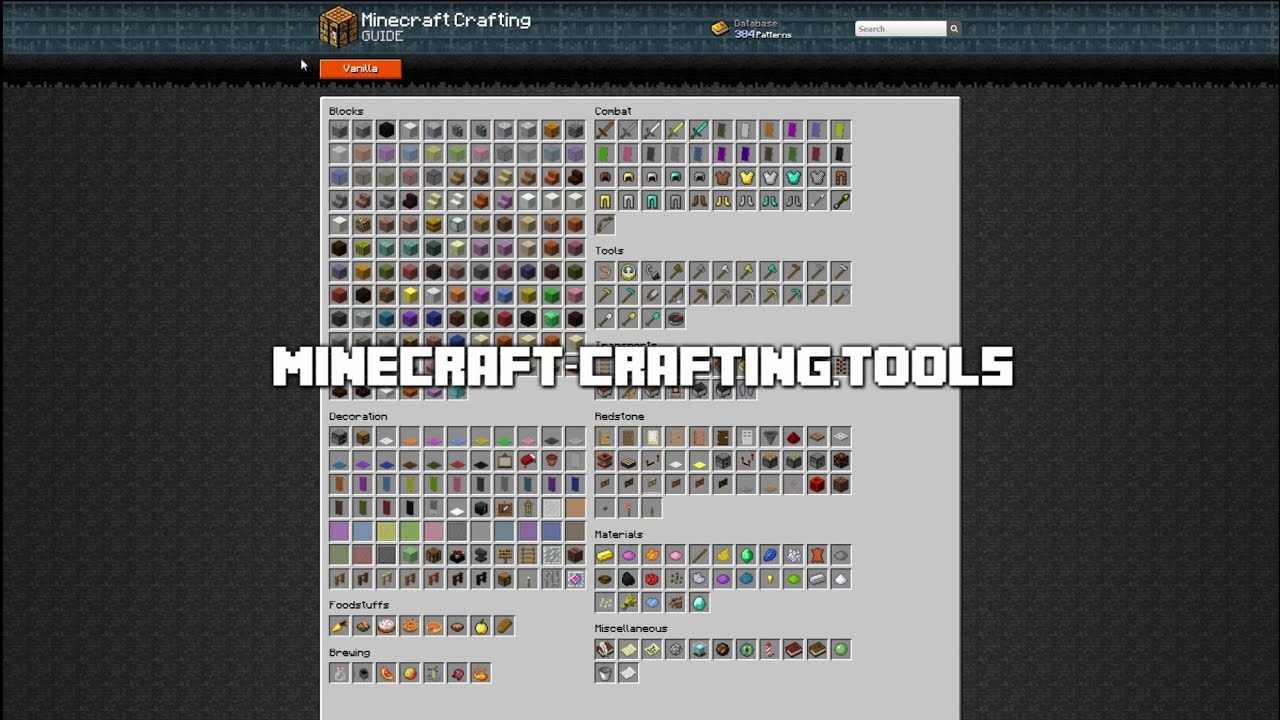This screenshot has width=1280, height=720.
Task: Select the black coal block in Blocks
Action: click(386, 130)
